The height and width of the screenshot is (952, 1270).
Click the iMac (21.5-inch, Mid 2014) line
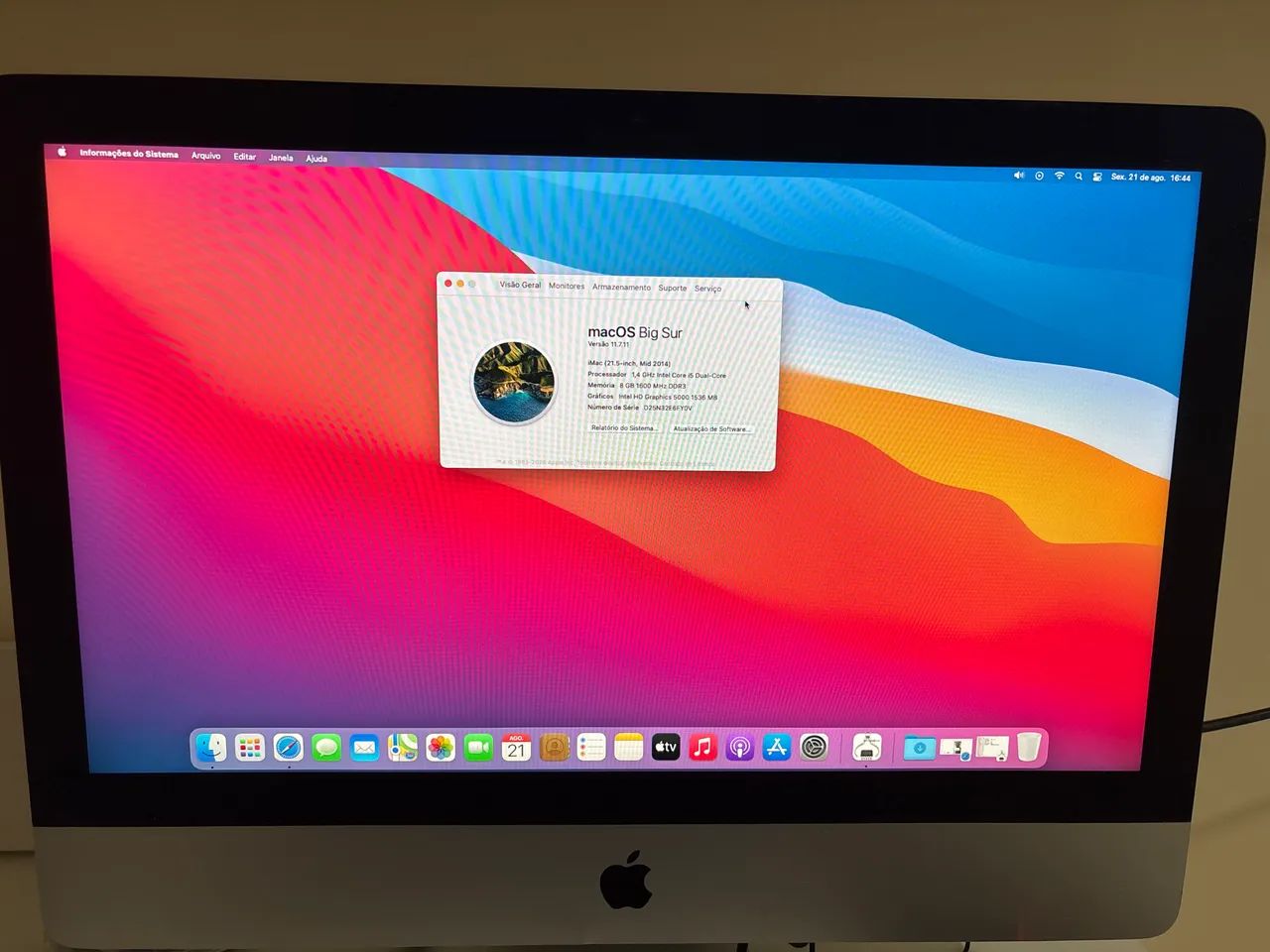click(629, 363)
